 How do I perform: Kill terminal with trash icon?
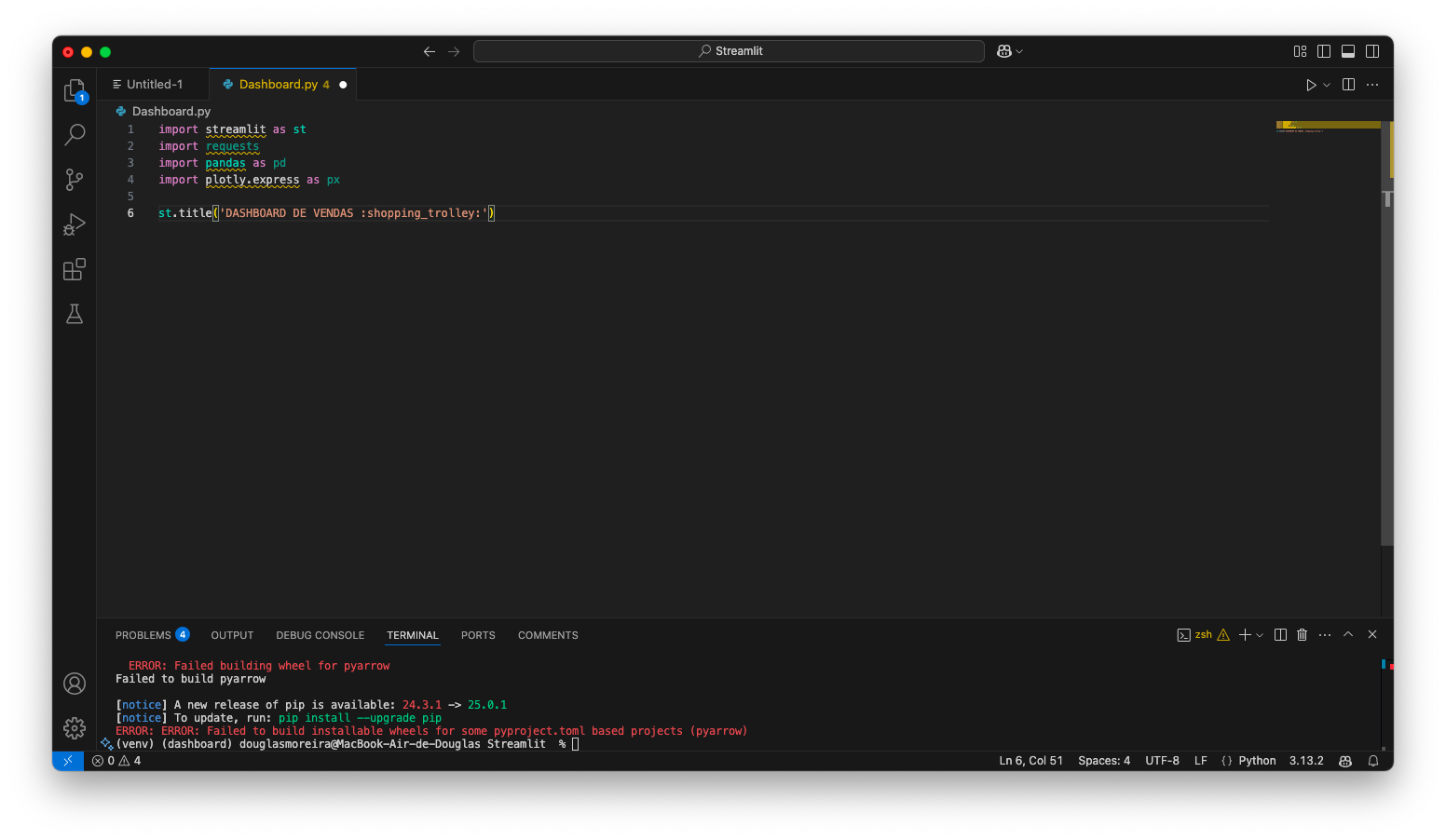tap(1302, 635)
